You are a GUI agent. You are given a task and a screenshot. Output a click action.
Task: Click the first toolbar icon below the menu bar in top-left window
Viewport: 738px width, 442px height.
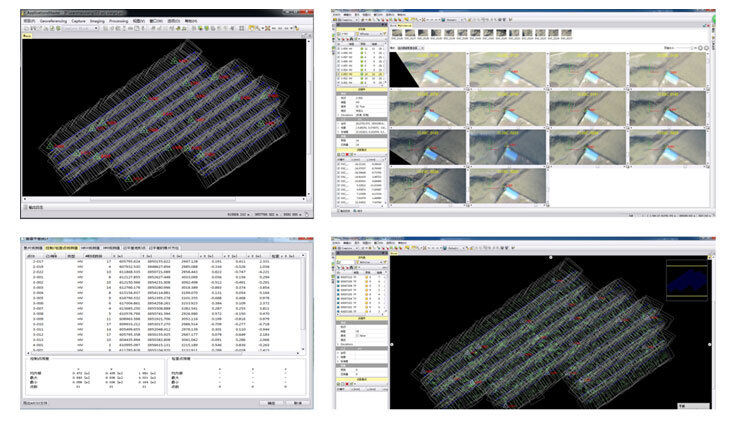(25, 28)
